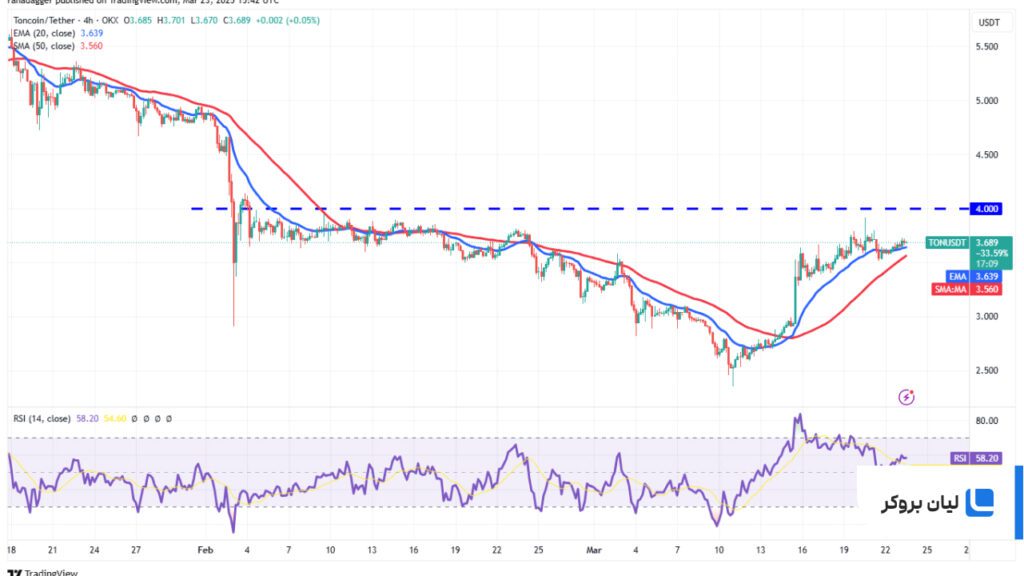
Task: Click the yellow 54.60 value in RSI legend
Action: [x=115, y=419]
